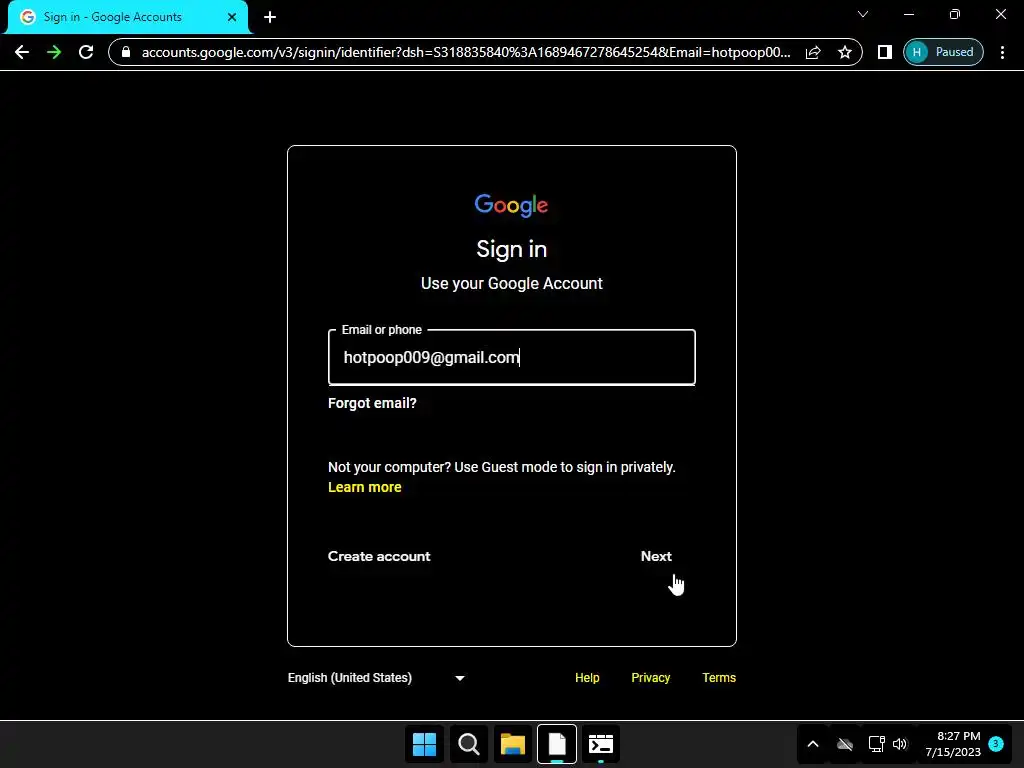The width and height of the screenshot is (1024, 768).
Task: Click the Next button
Action: coord(656,556)
